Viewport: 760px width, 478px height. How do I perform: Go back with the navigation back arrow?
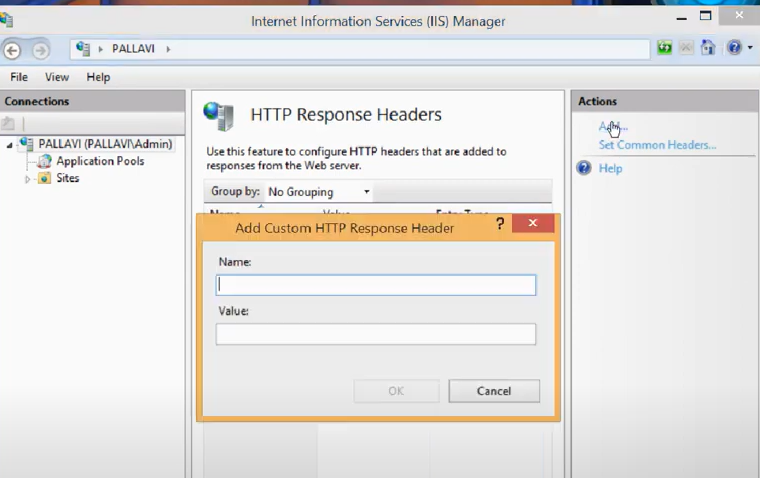pos(12,50)
